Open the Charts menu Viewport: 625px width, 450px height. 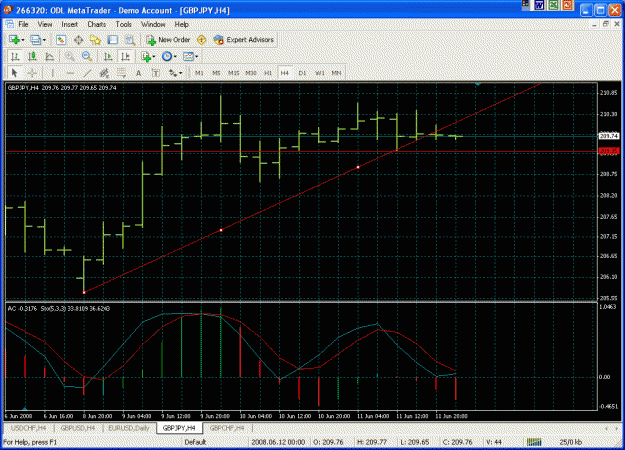(96, 24)
